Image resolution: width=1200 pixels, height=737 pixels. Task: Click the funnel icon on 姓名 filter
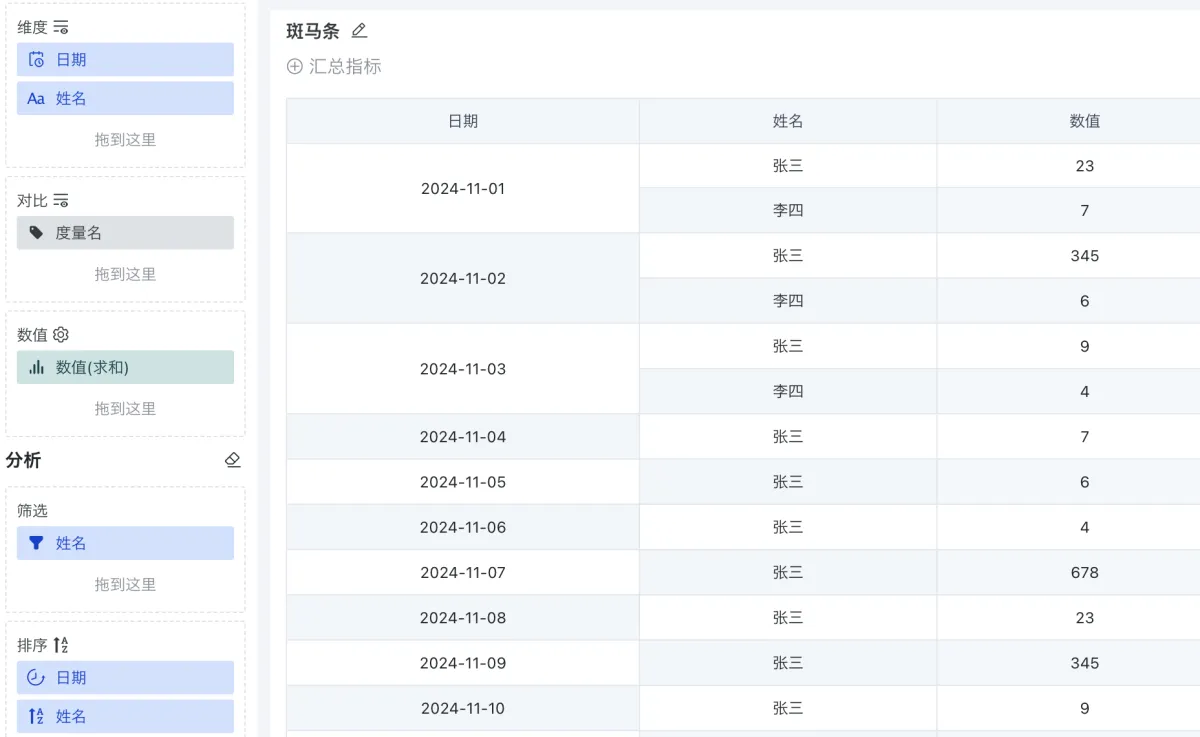click(x=36, y=543)
